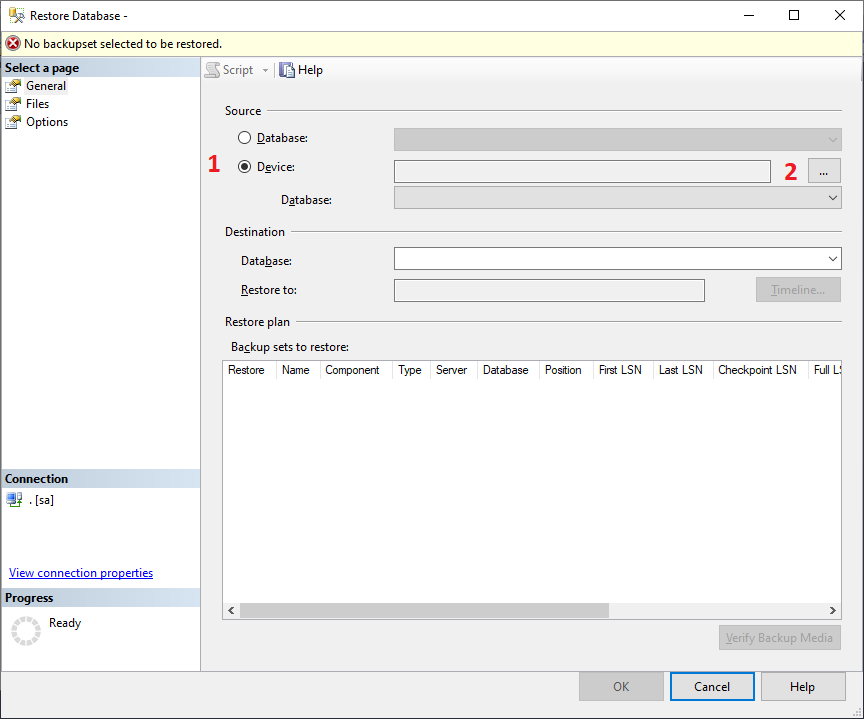
Task: Select the Device source radio button
Action: (244, 166)
